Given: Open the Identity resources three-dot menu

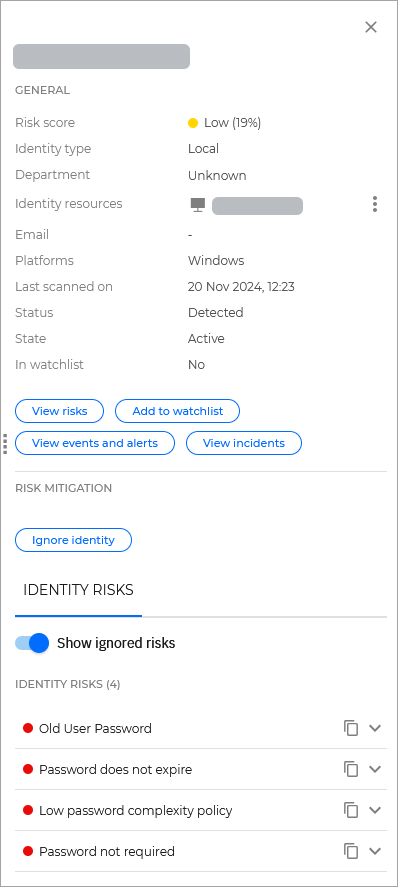Looking at the screenshot, I should (375, 204).
